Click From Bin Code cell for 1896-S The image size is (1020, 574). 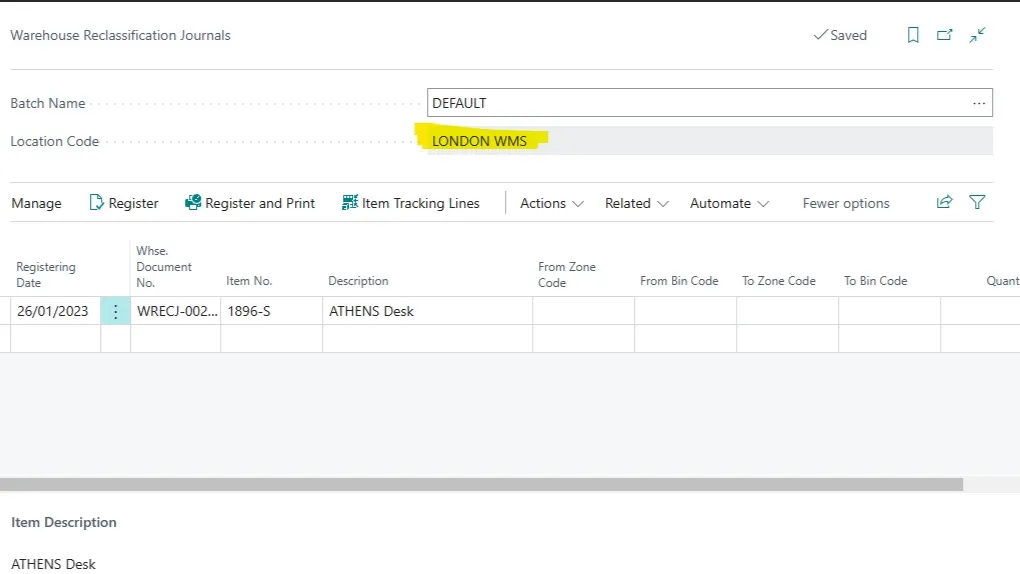(686, 311)
